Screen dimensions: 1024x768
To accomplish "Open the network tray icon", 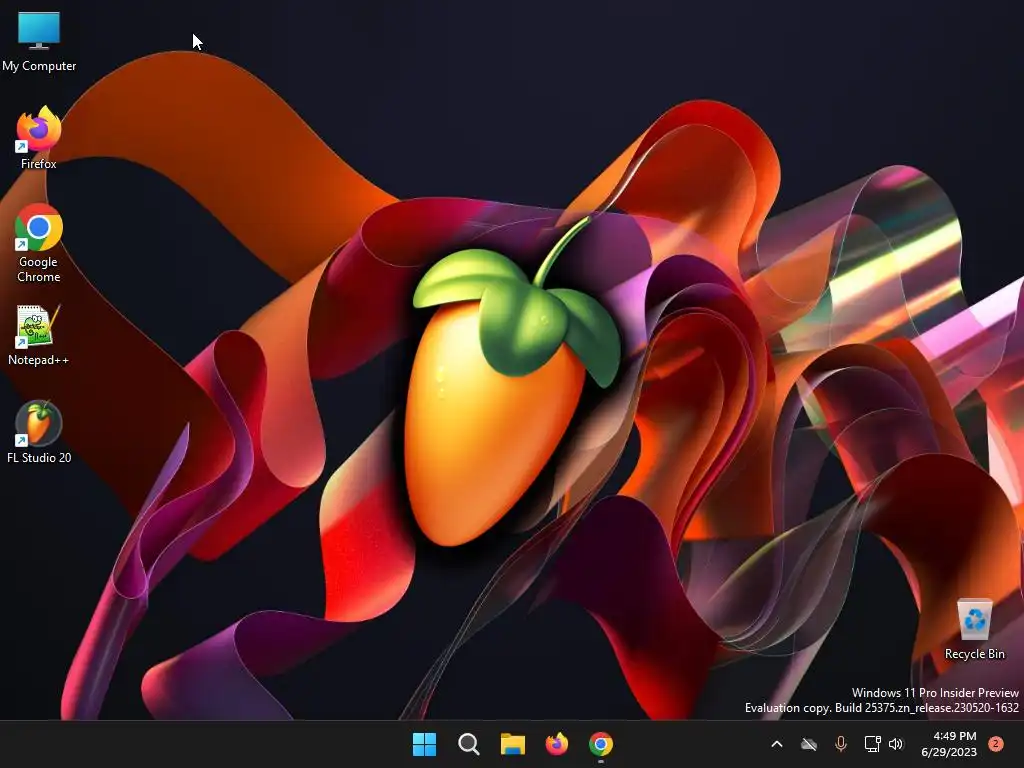I will [872, 744].
